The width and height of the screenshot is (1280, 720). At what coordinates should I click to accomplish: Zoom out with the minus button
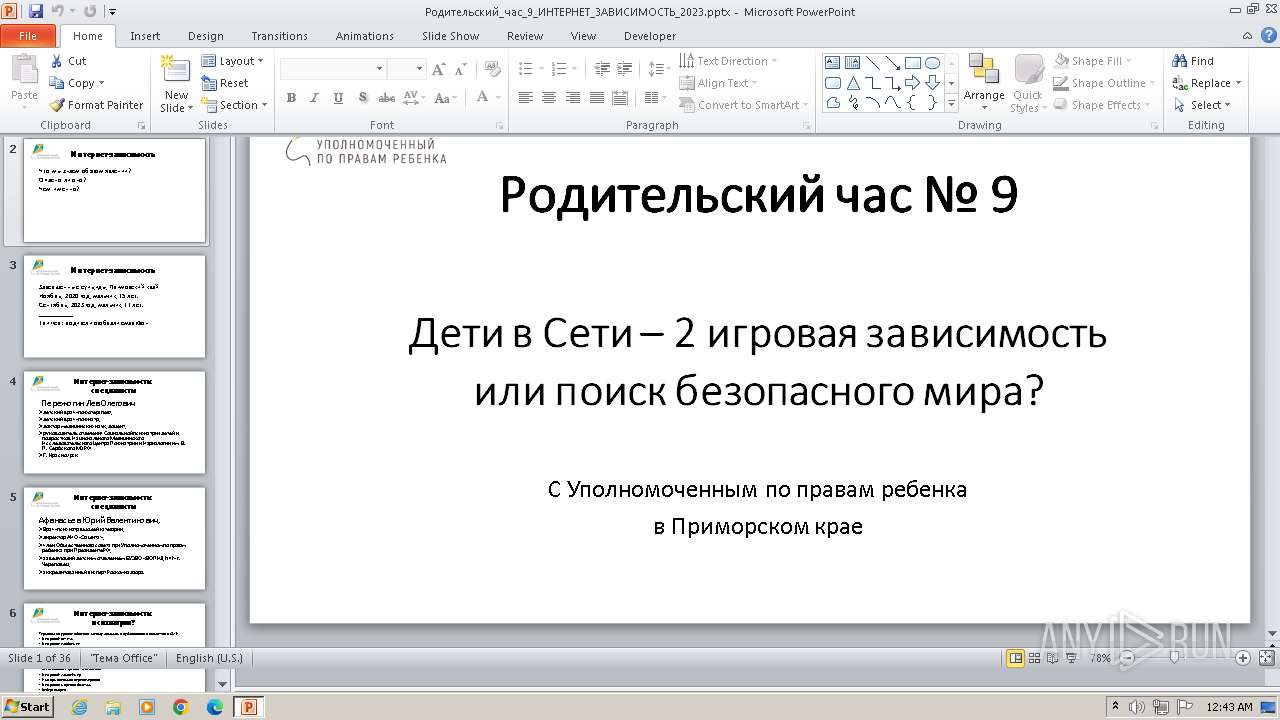click(1126, 658)
